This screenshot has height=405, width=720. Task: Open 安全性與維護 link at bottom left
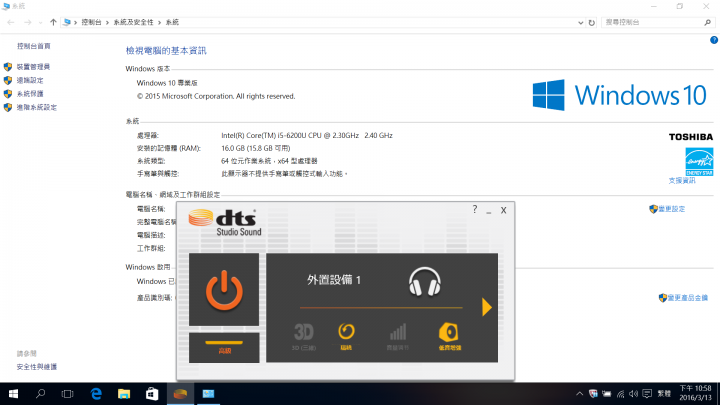[37, 367]
